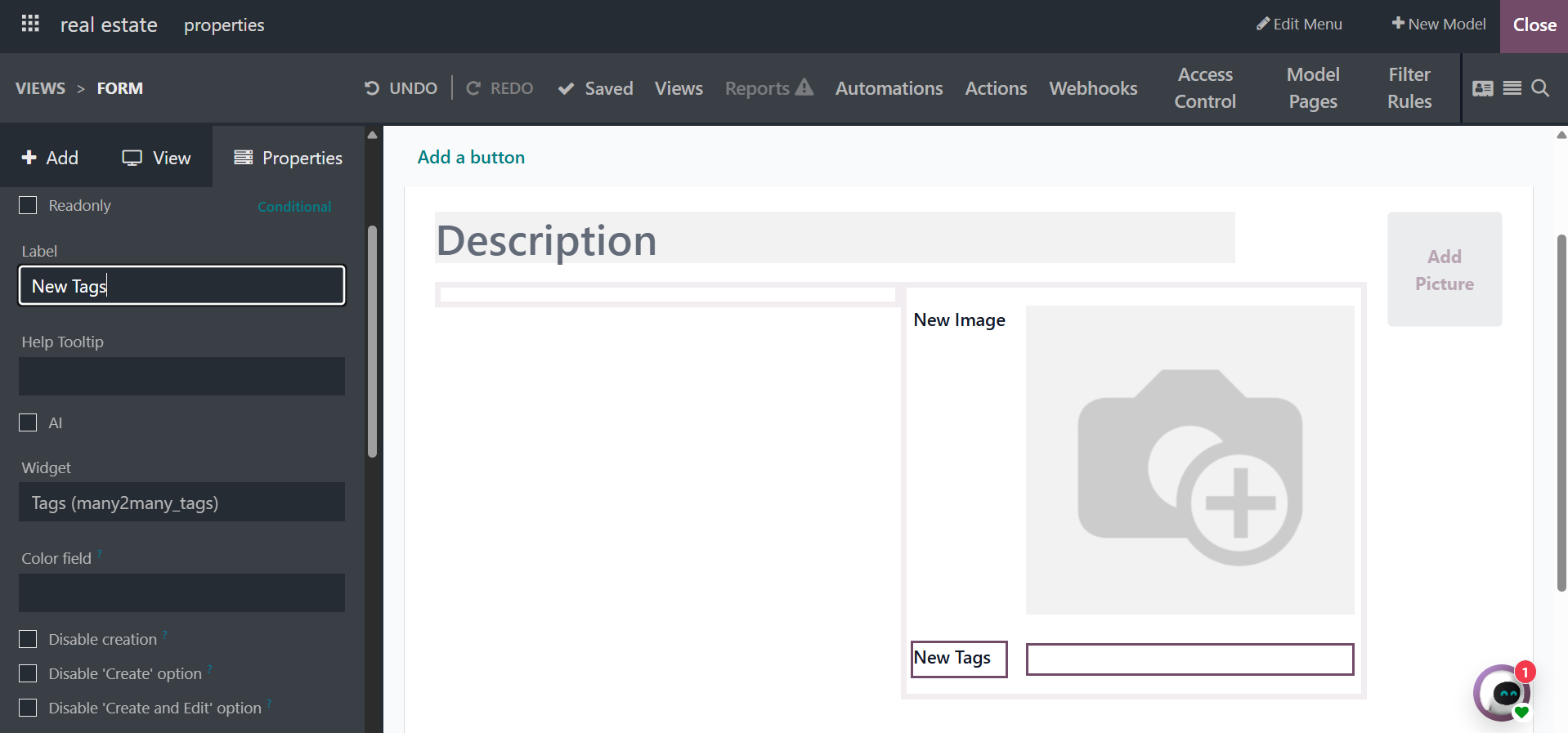This screenshot has width=1568, height=733.
Task: Switch to the View tab
Action: pyautogui.click(x=156, y=158)
